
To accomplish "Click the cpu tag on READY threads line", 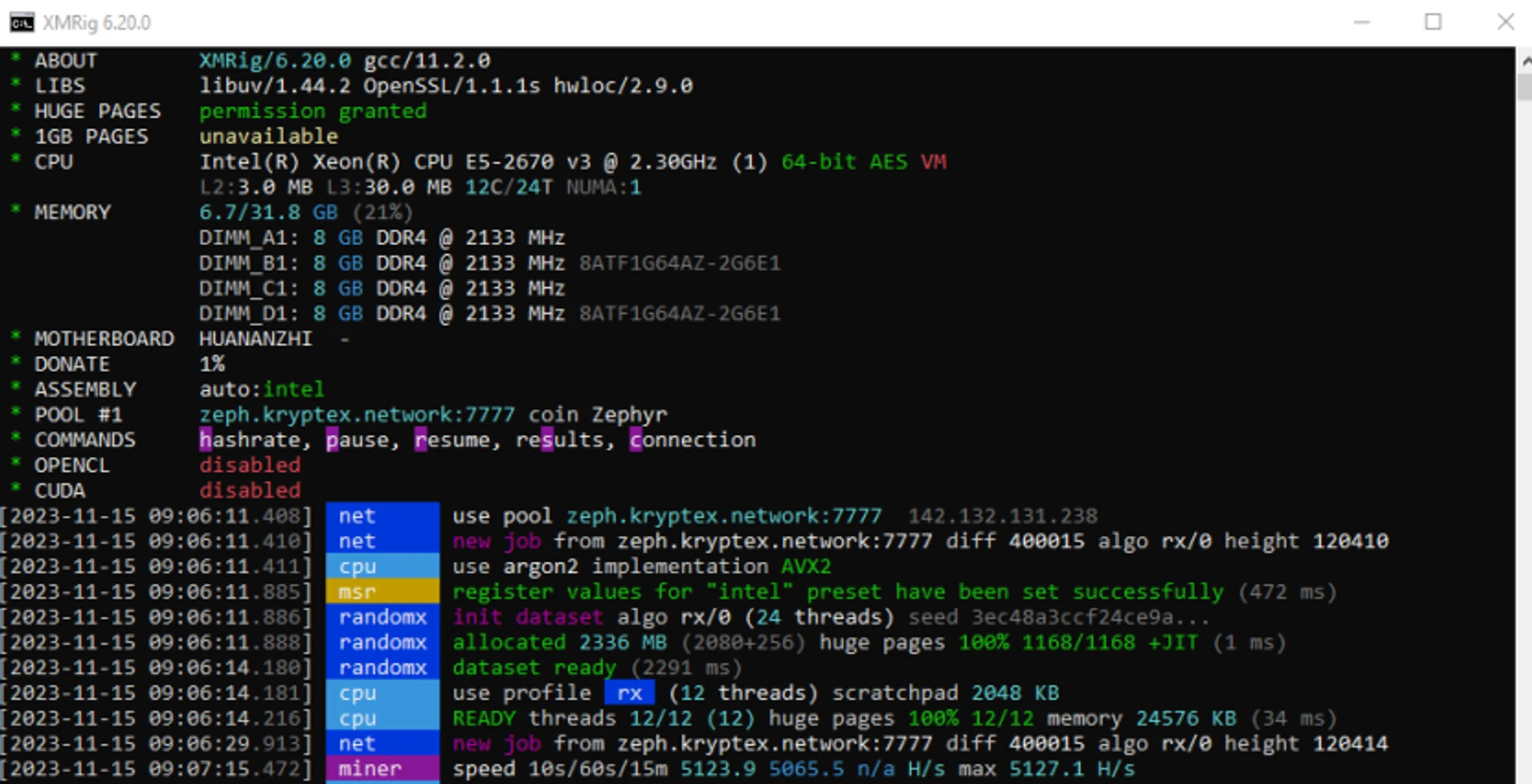I will pyautogui.click(x=382, y=718).
